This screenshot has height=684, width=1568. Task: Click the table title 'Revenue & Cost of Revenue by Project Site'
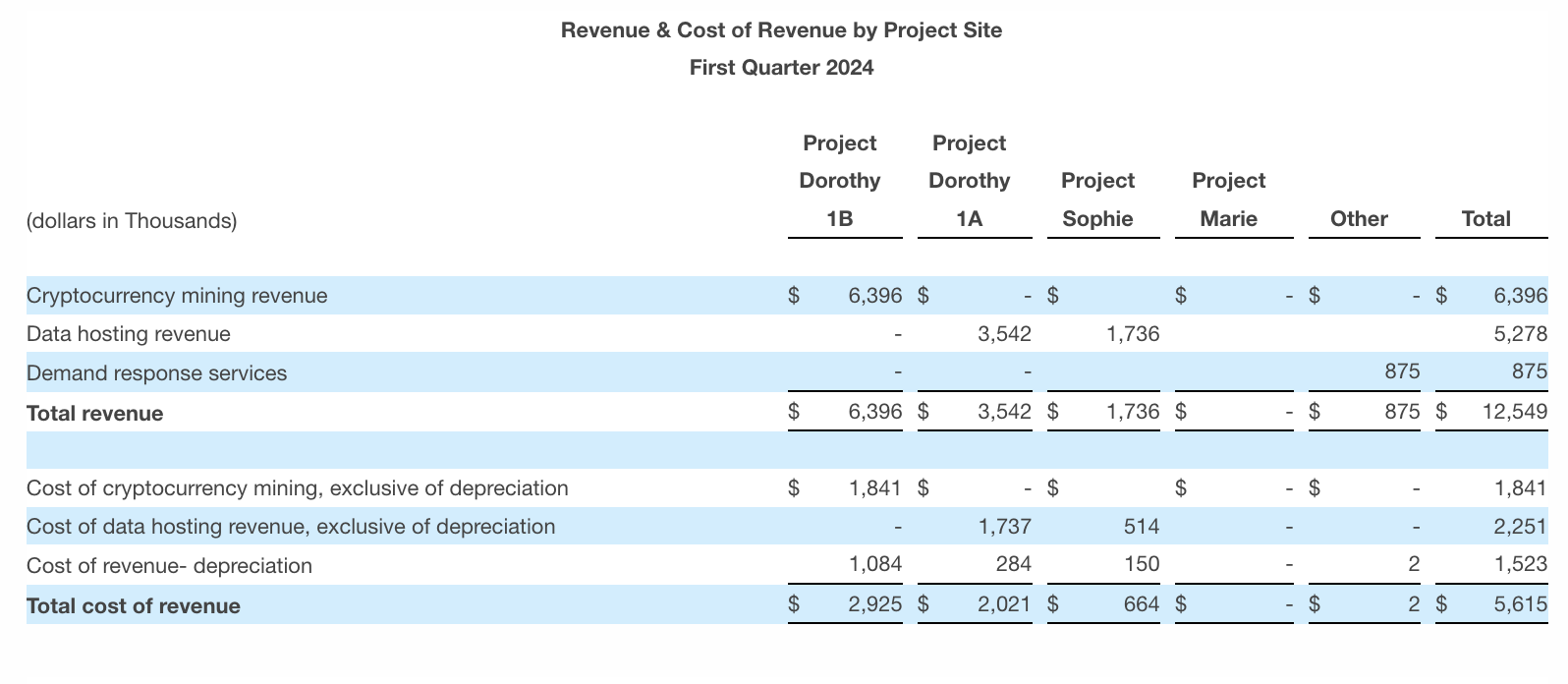[781, 30]
